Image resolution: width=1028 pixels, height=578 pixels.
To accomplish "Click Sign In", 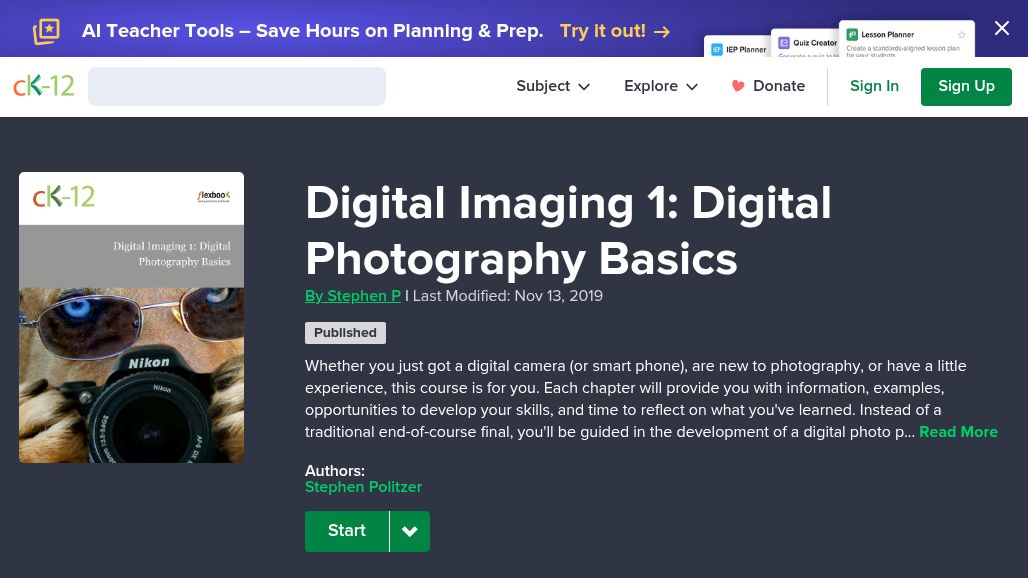I will [x=874, y=86].
